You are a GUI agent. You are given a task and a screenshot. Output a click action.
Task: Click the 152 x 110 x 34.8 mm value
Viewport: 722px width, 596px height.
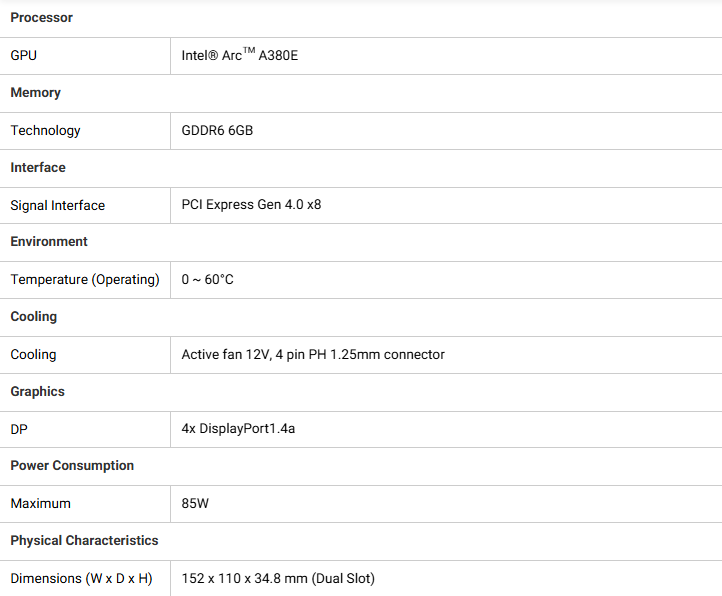(278, 579)
